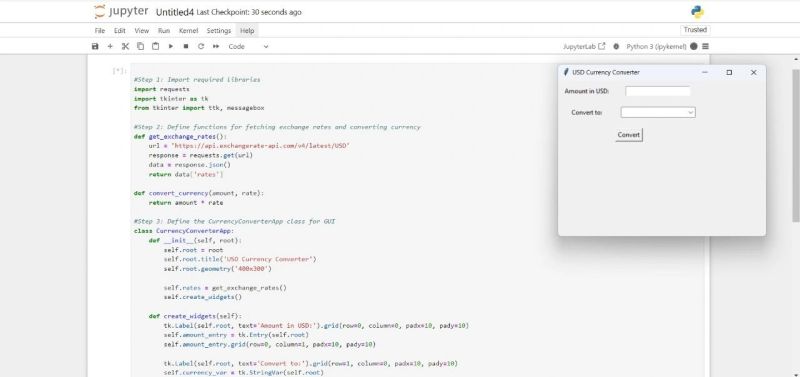Open the File menu
Viewport: 800px width, 377px height.
click(100, 31)
